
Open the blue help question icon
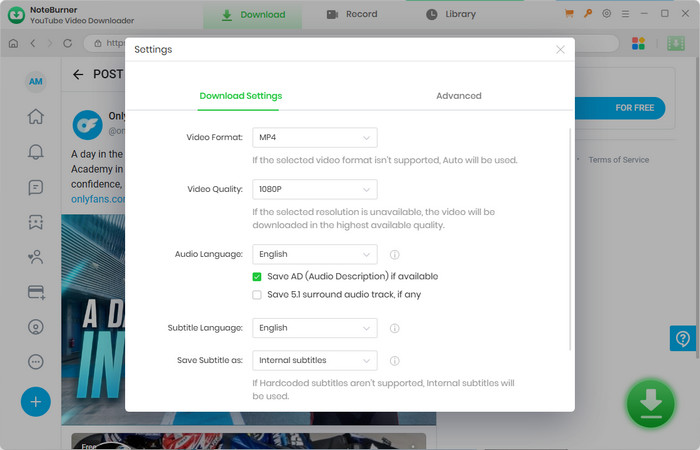[x=683, y=338]
